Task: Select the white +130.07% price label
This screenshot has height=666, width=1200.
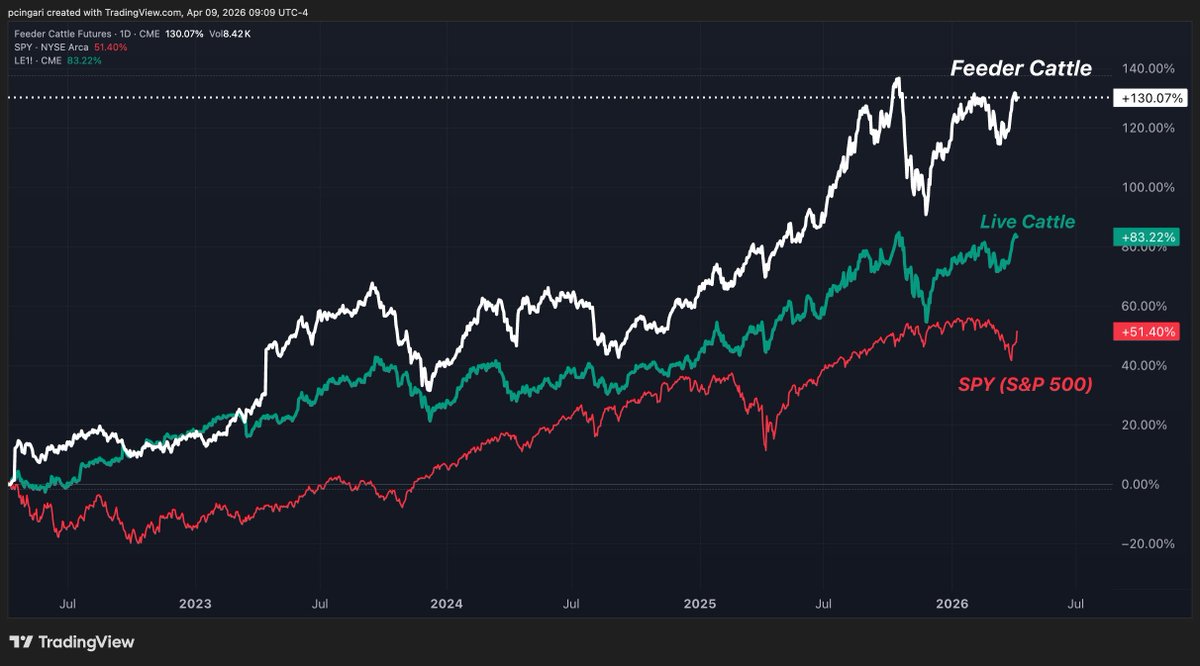Action: (1149, 98)
